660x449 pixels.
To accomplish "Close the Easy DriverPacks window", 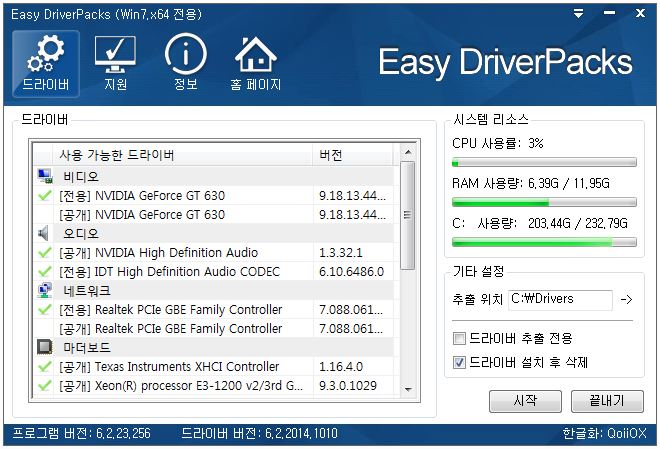I will click(x=640, y=14).
